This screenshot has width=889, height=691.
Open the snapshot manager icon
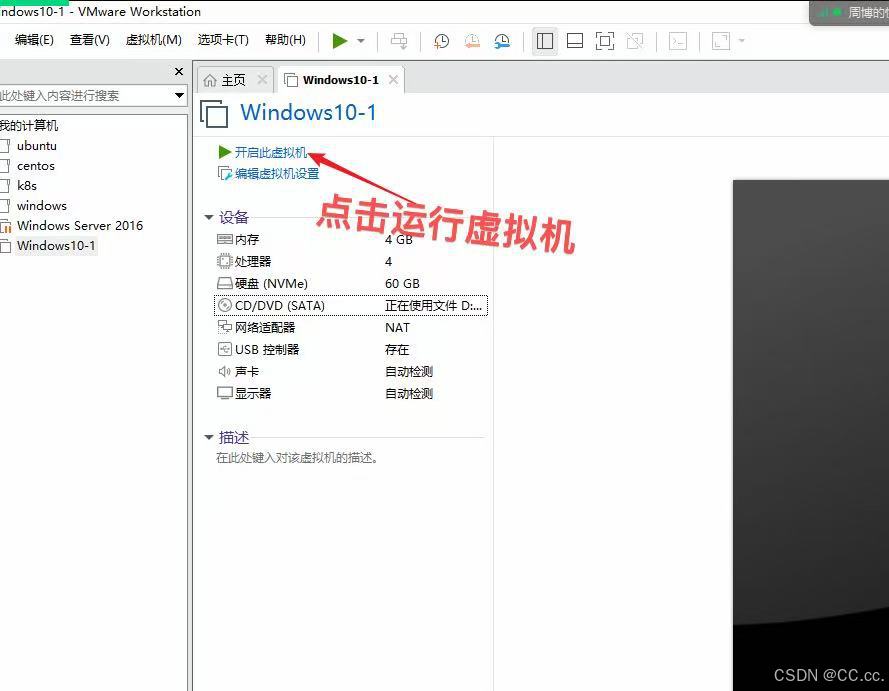coord(502,41)
